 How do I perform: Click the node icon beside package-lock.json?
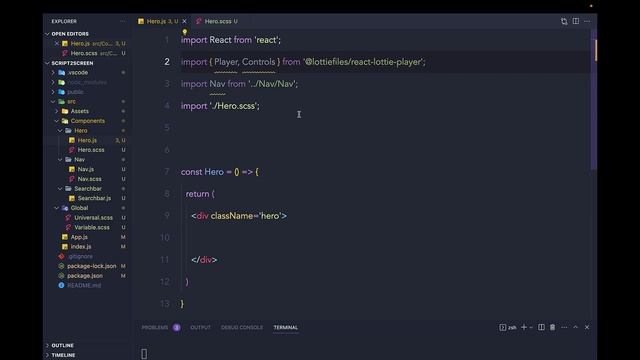pos(61,266)
